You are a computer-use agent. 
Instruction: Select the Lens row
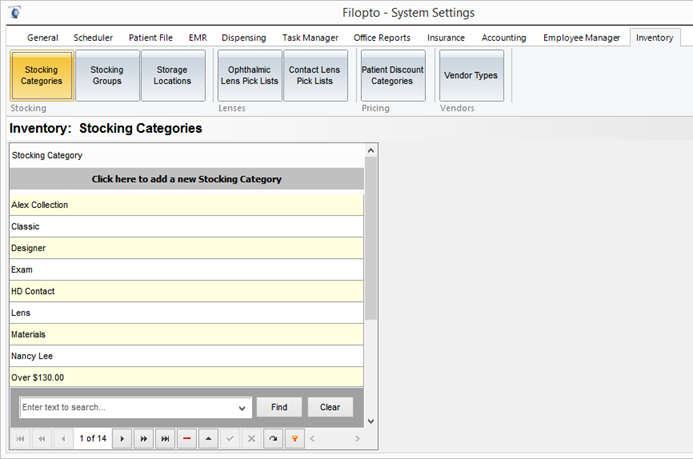(x=187, y=313)
